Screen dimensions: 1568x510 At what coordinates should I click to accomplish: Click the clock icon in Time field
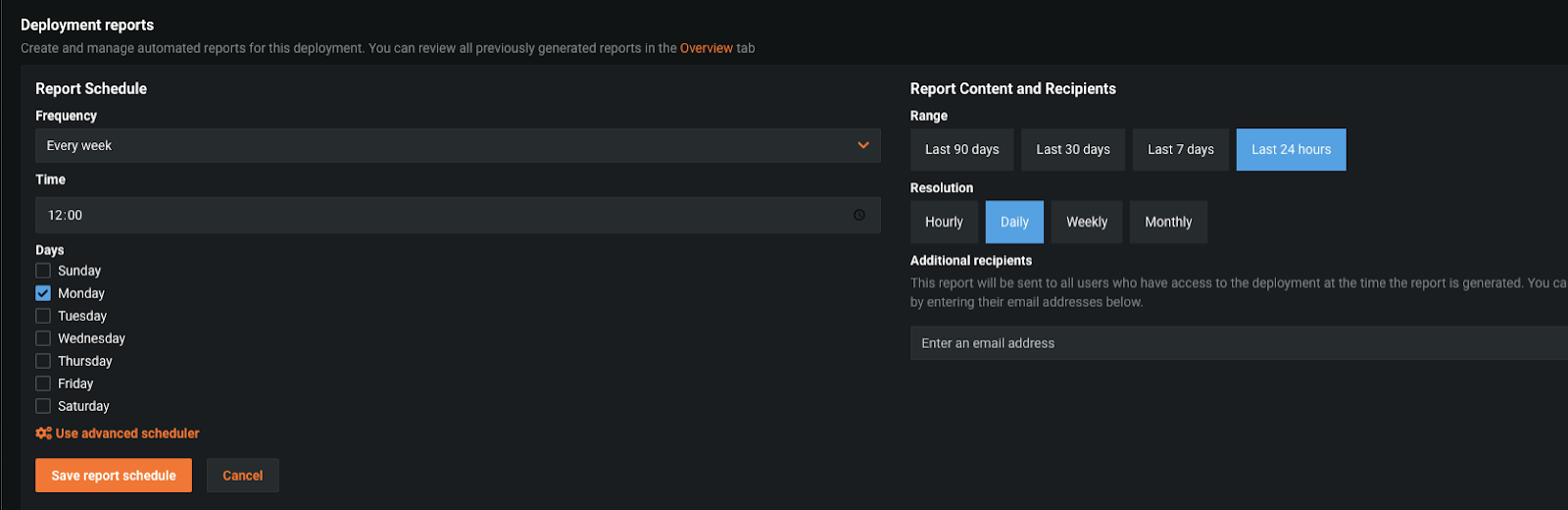858,215
